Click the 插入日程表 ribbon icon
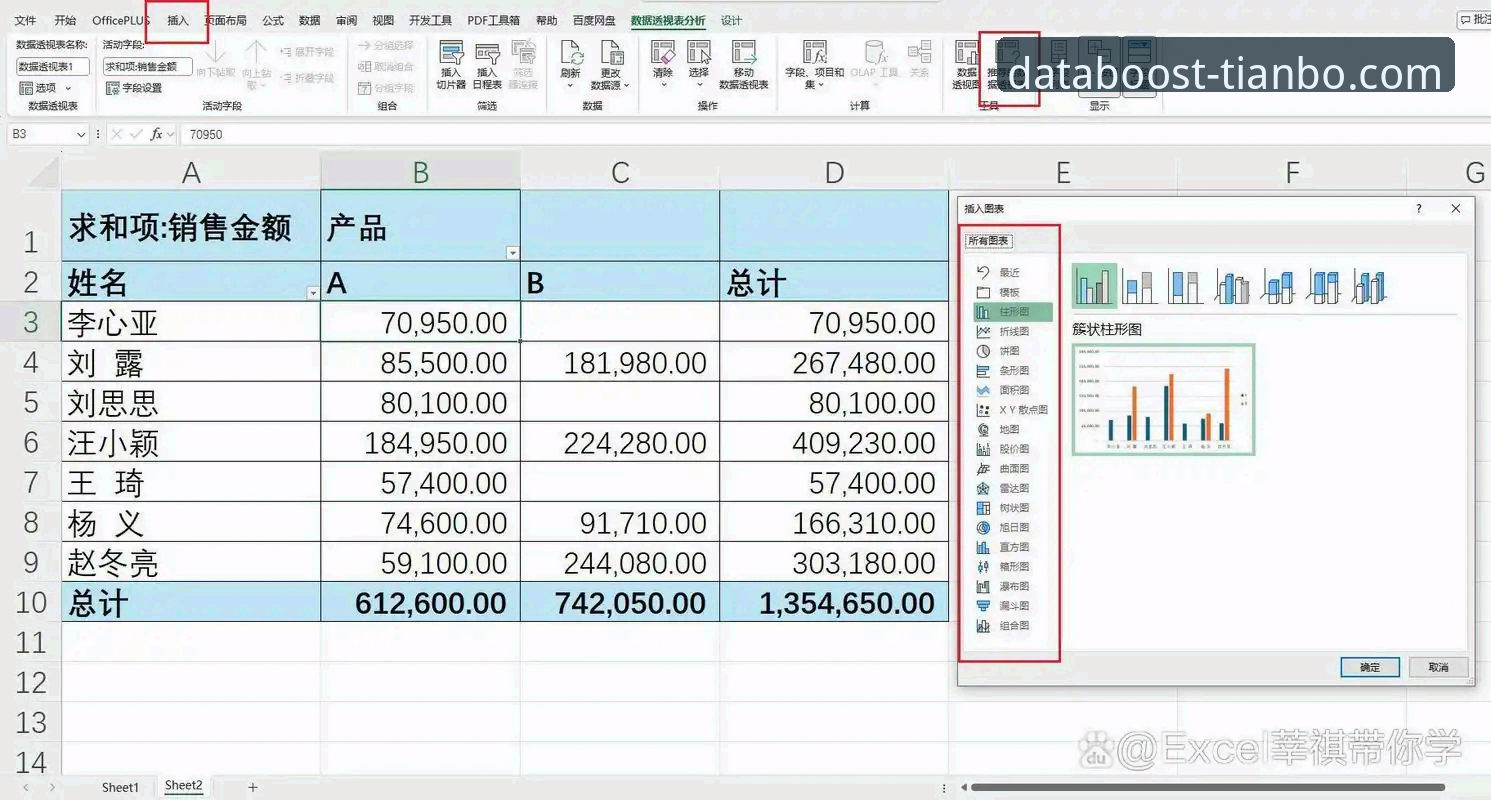This screenshot has width=1491, height=800. pos(487,65)
